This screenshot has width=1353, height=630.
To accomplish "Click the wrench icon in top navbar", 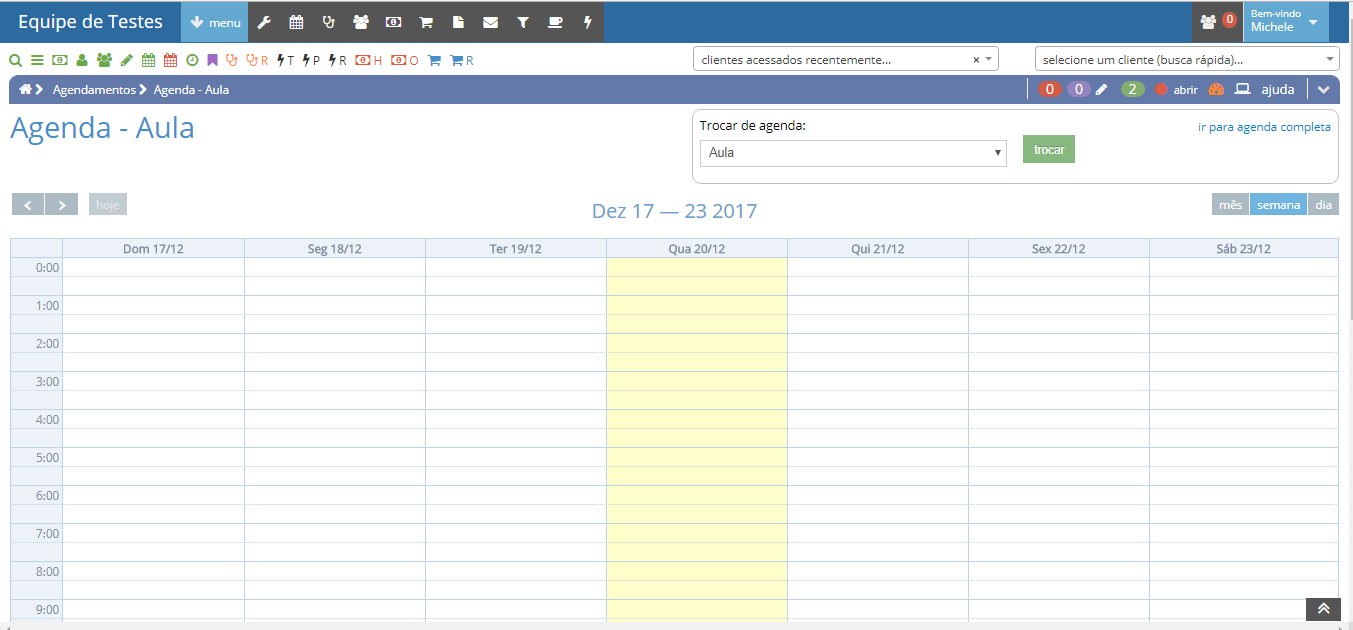I will (264, 22).
